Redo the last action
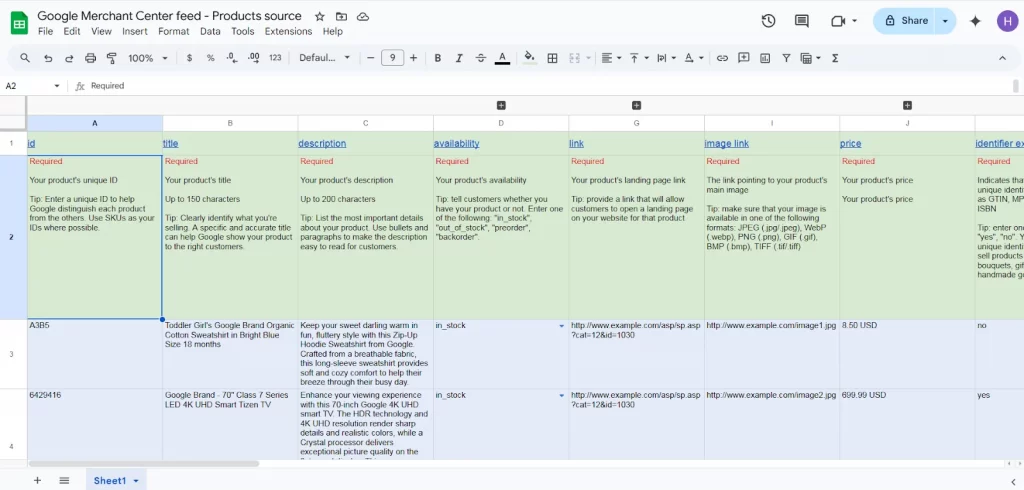 (x=69, y=58)
